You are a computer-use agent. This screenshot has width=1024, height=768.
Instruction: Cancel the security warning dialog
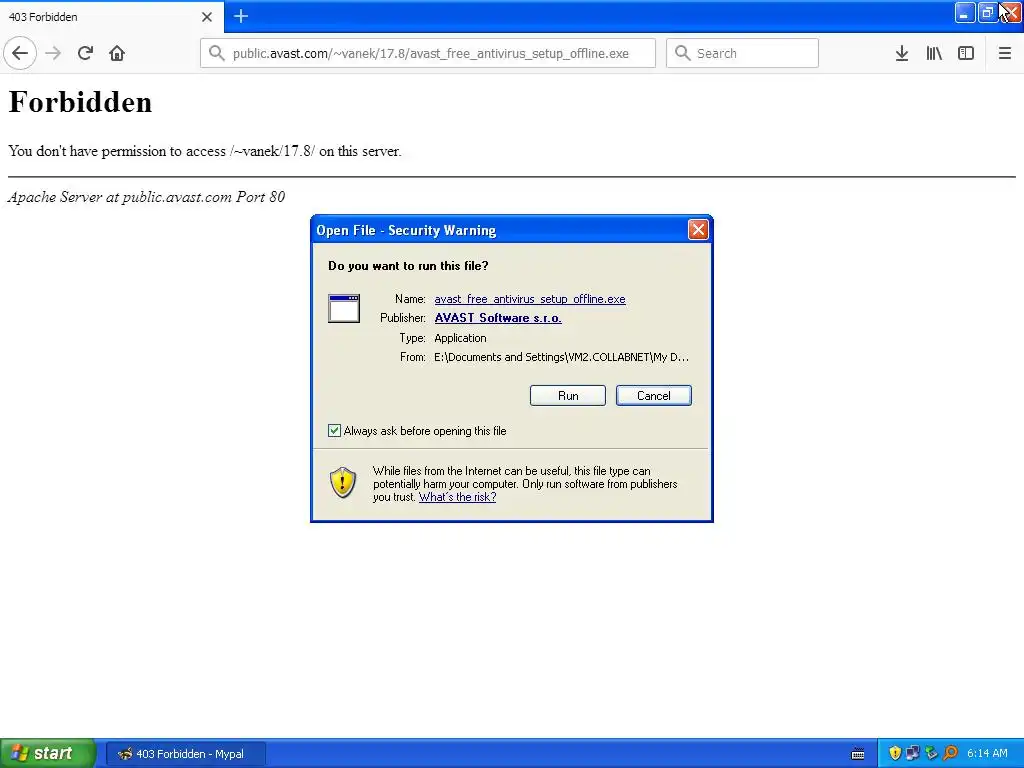pos(654,396)
